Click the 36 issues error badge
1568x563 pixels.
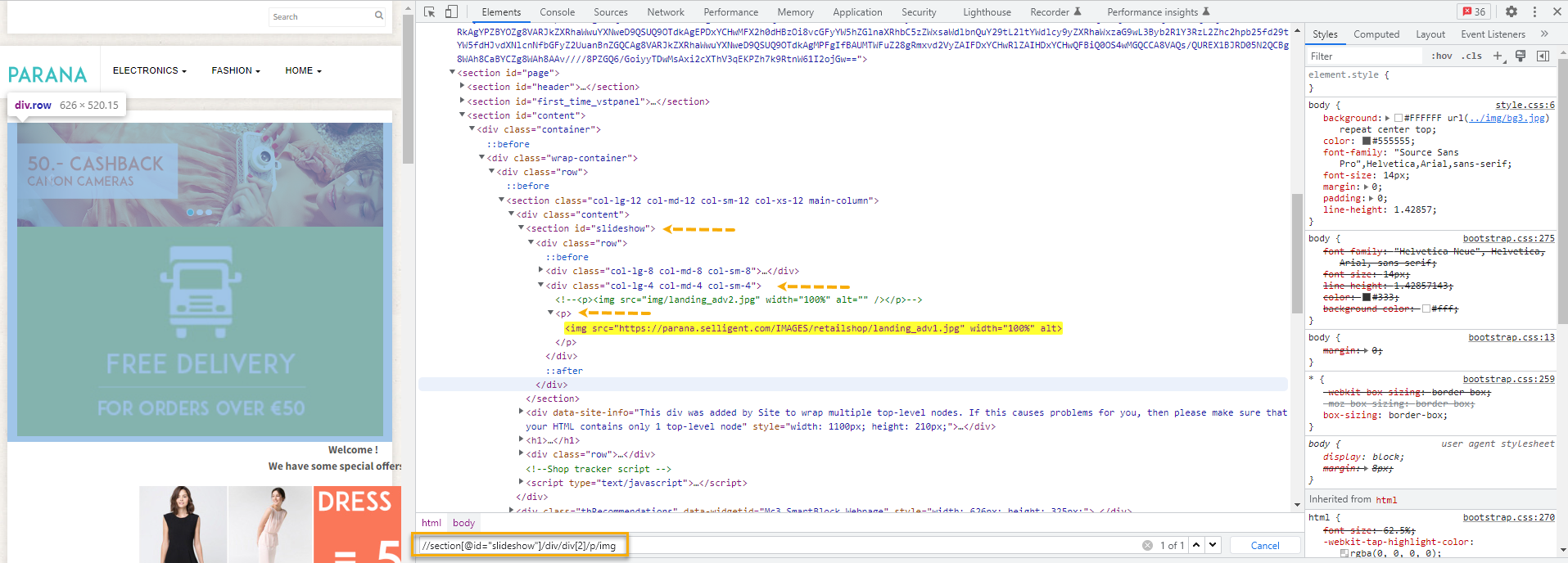coord(1475,11)
